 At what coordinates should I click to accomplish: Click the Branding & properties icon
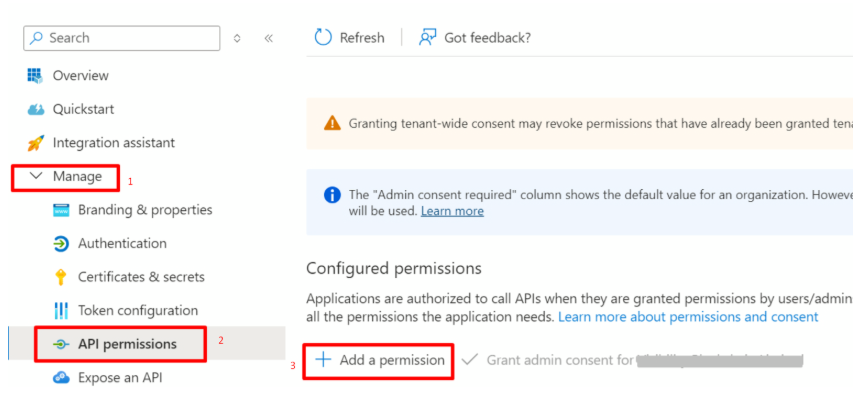[x=61, y=210]
